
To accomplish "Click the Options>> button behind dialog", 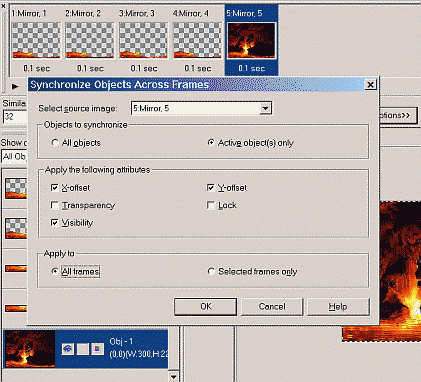I will pos(398,116).
